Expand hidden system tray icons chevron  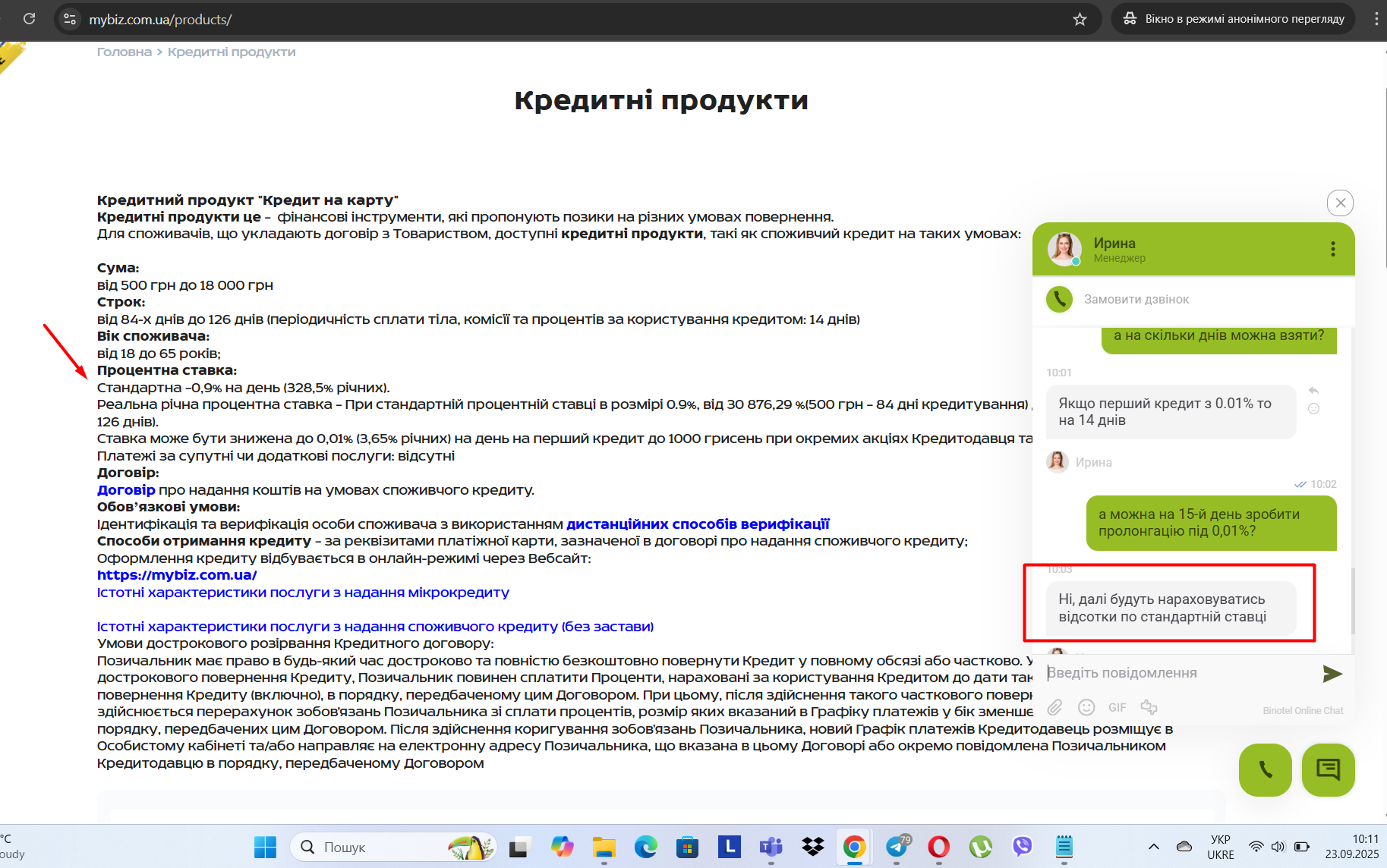1153,847
